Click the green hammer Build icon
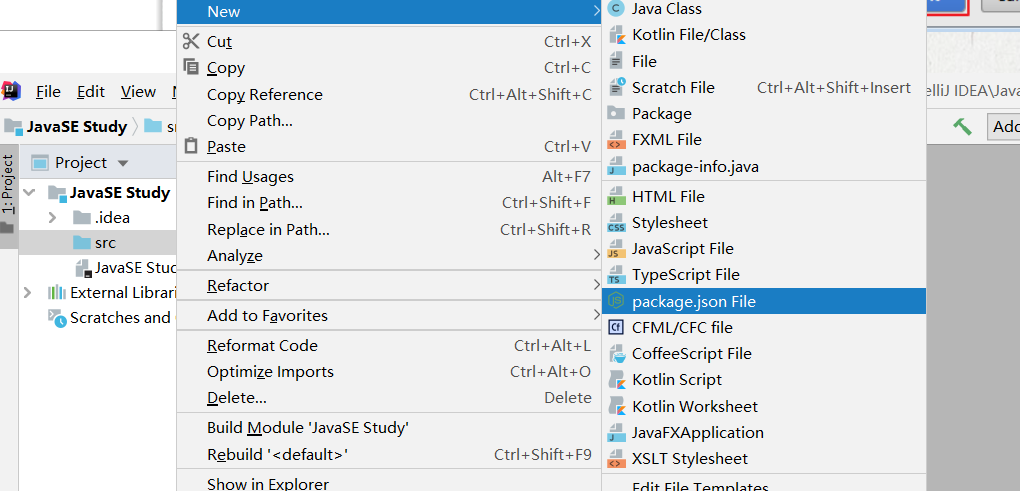Screen dimensions: 1020x491 coord(962,126)
